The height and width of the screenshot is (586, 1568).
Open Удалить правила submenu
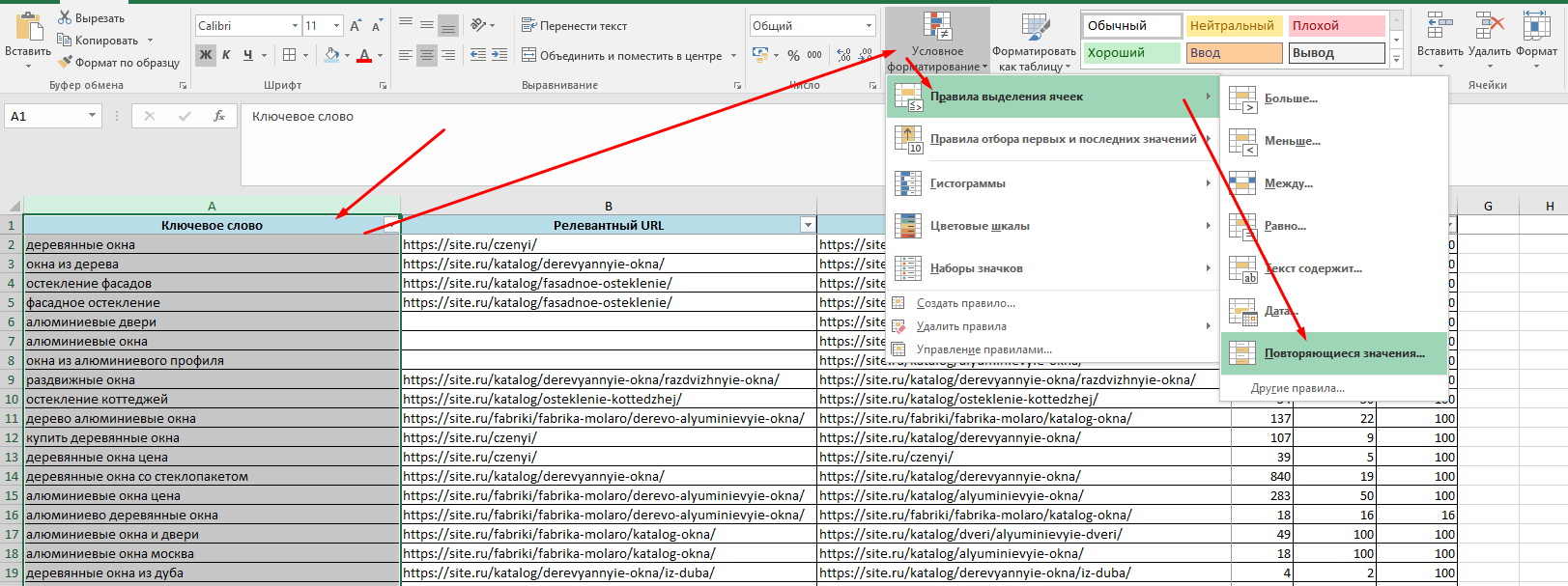click(x=1052, y=326)
